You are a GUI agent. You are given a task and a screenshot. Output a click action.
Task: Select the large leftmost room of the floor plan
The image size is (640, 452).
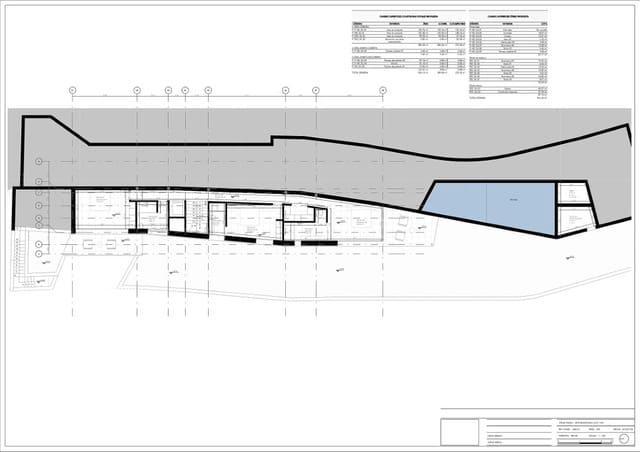(x=100, y=210)
